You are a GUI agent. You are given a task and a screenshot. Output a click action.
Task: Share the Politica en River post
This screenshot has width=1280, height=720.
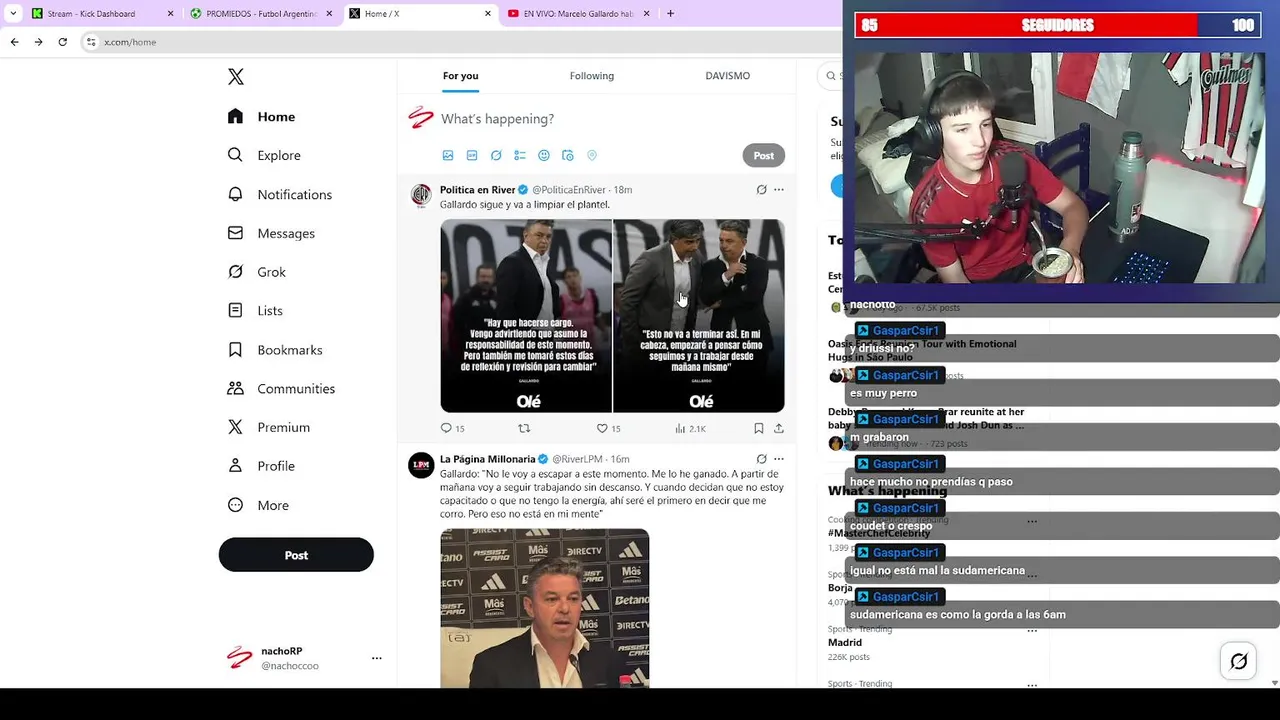tap(779, 428)
